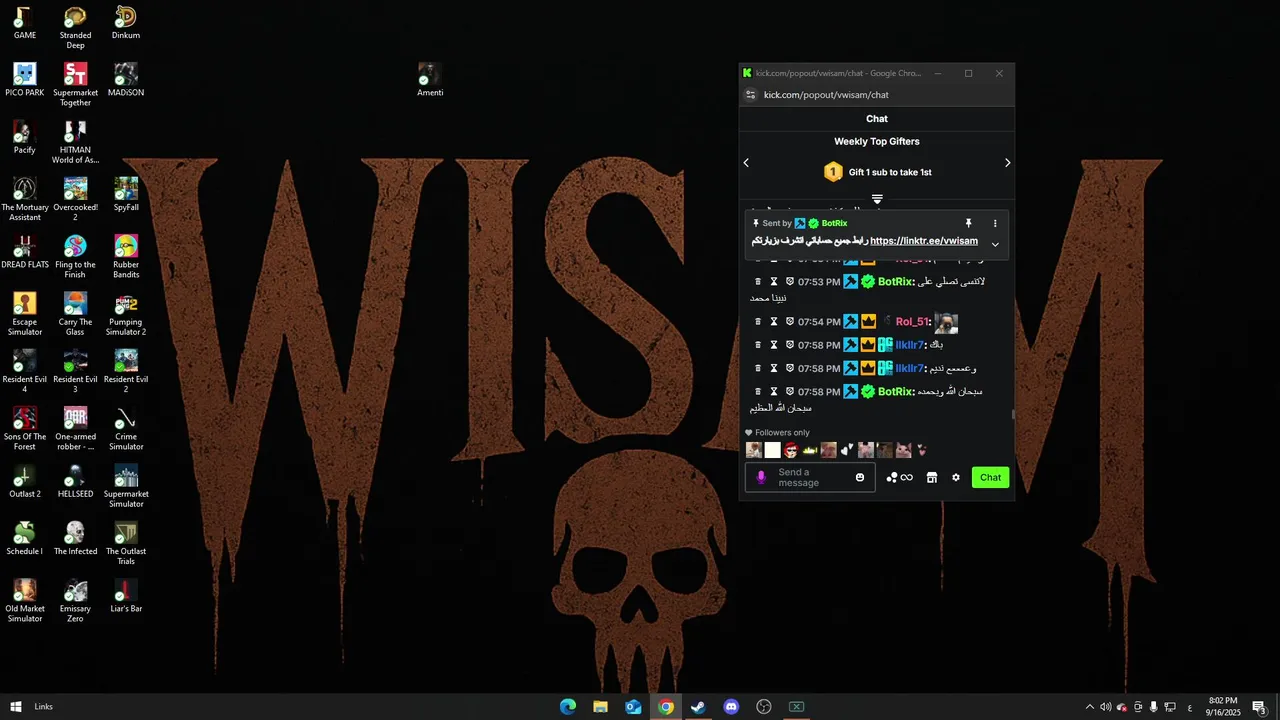Select the Stranded Deep desktop icon
The height and width of the screenshot is (720, 1280).
(75, 28)
